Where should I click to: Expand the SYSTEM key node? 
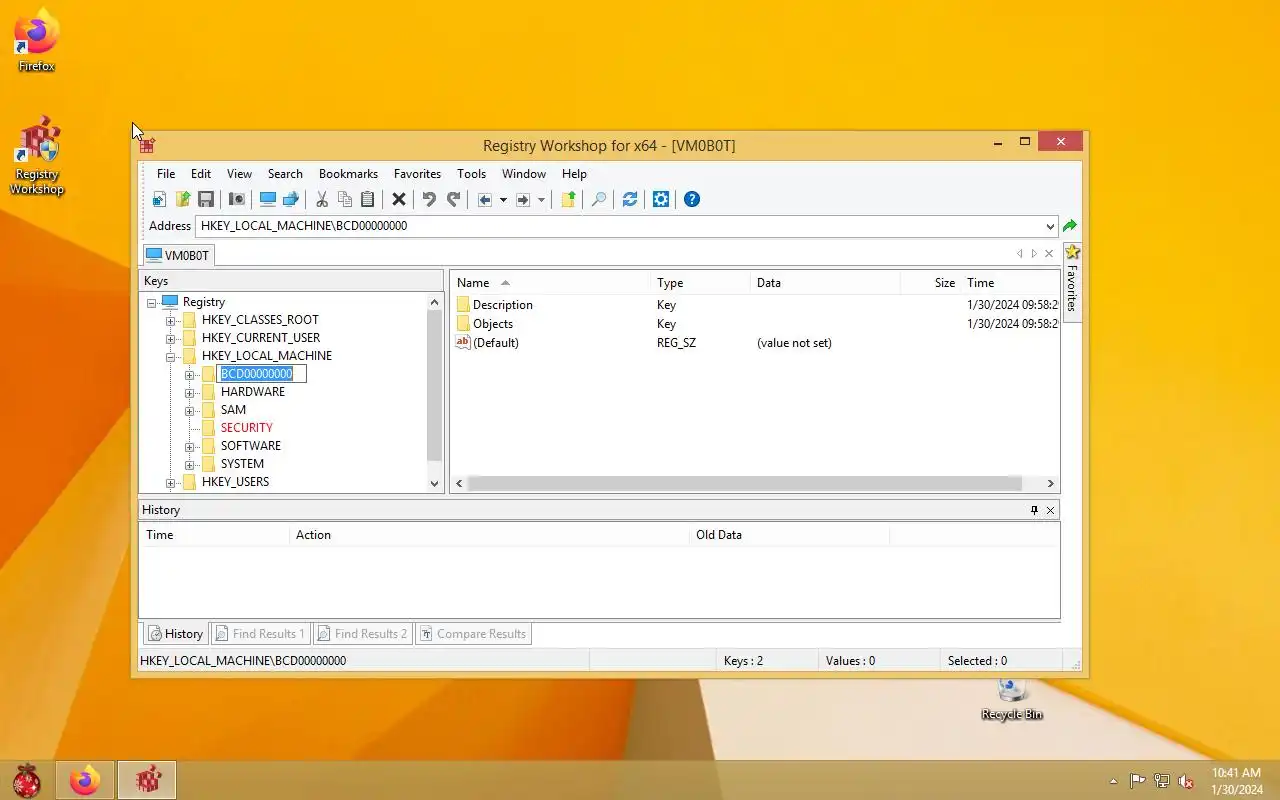190,464
